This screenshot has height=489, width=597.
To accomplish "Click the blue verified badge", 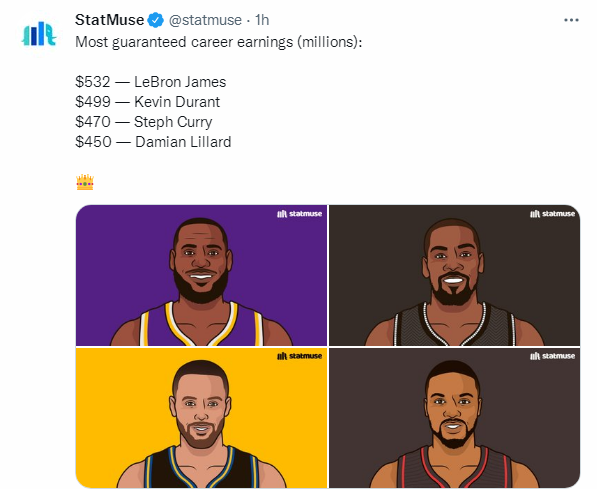I will coord(155,20).
